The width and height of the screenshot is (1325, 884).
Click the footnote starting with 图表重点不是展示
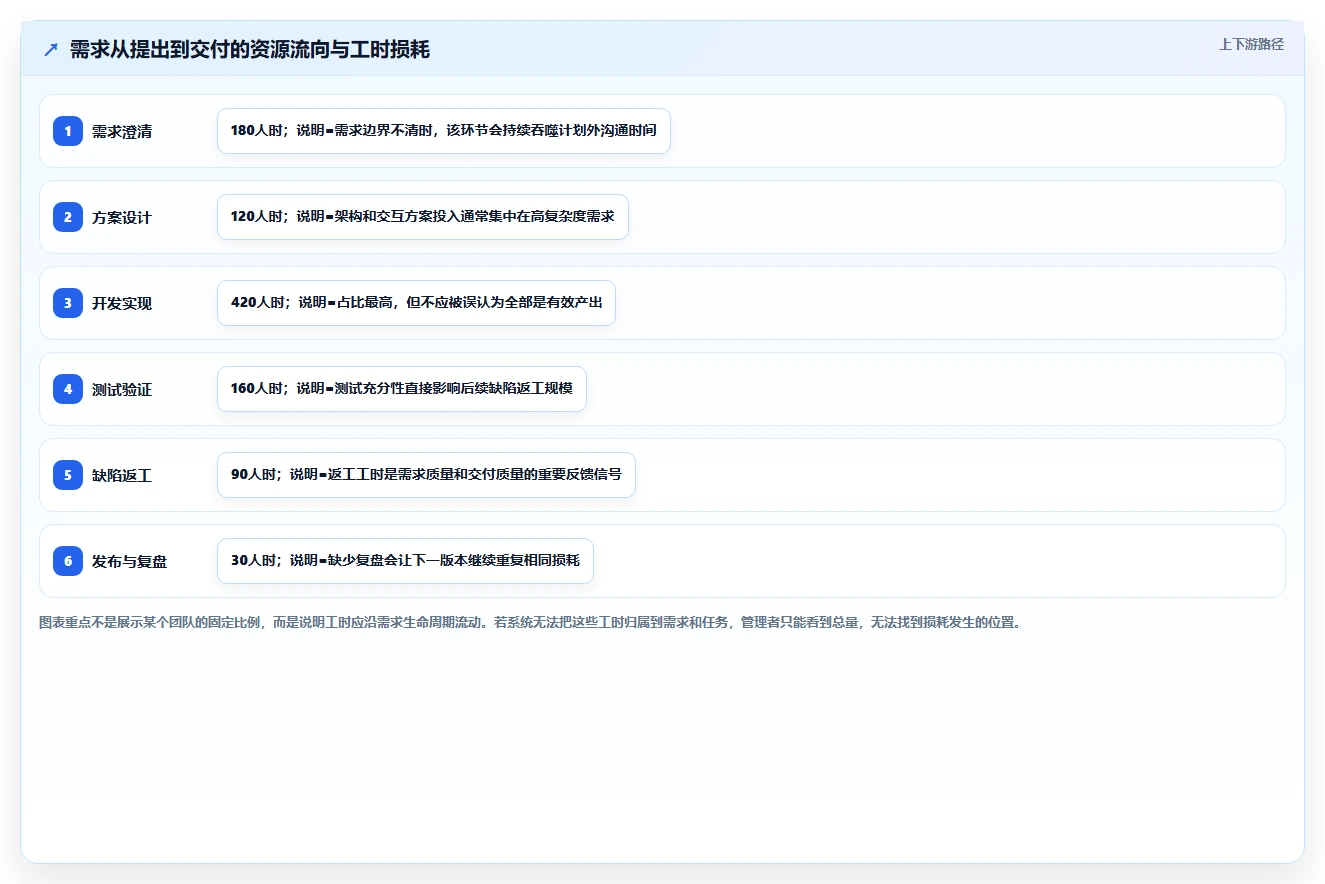pos(530,622)
